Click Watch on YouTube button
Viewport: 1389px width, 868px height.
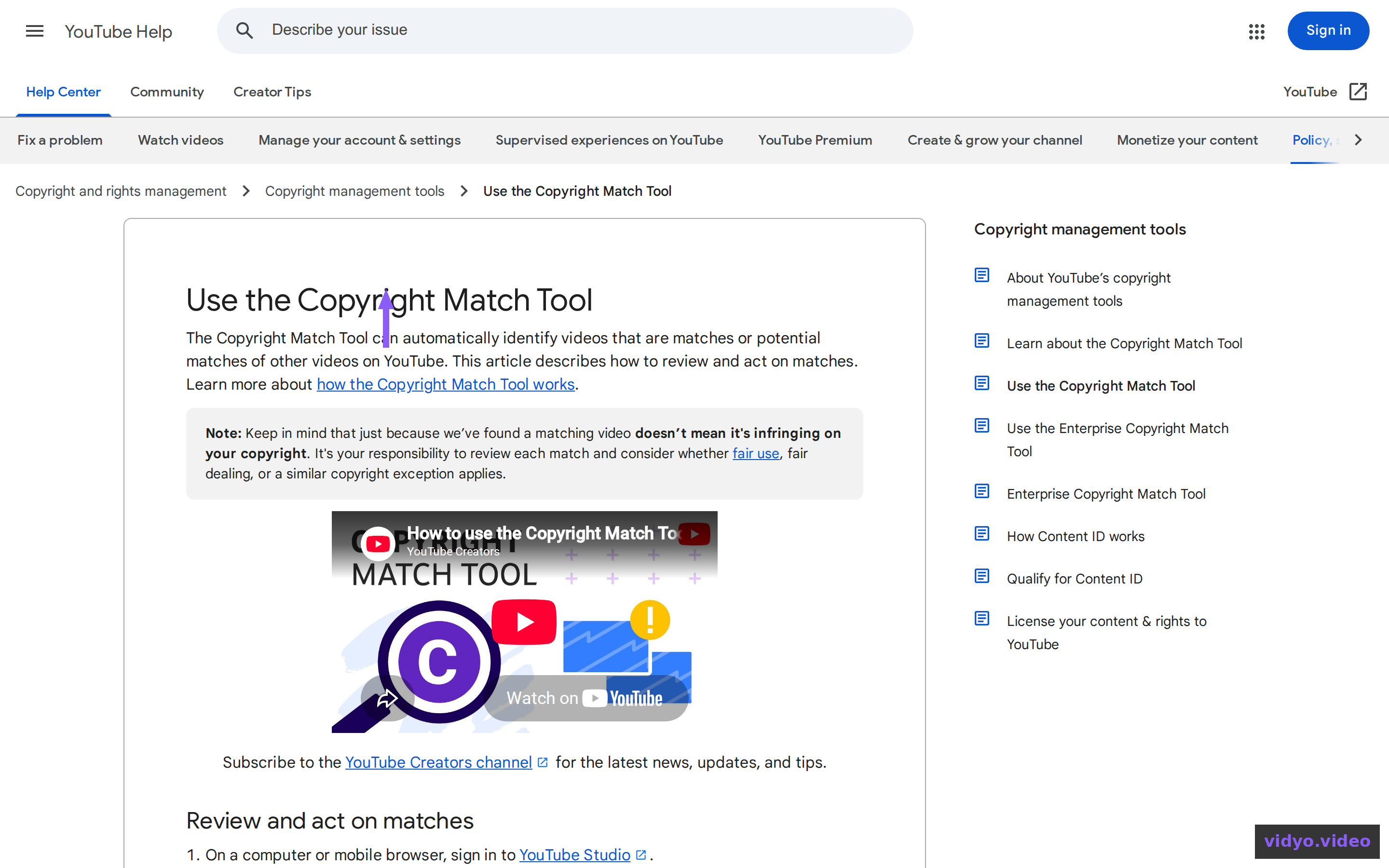pos(586,698)
